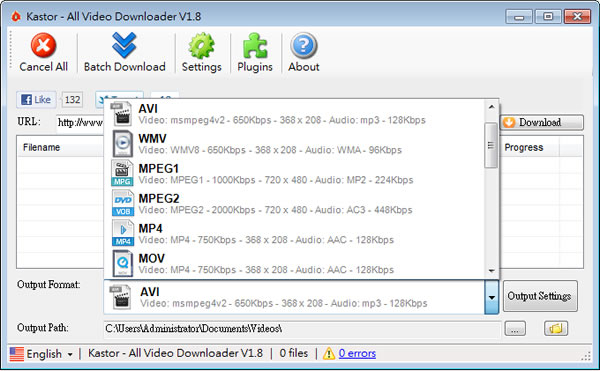Image resolution: width=600 pixels, height=371 pixels.
Task: Choose MOV format from the dropdown list
Action: tap(294, 264)
